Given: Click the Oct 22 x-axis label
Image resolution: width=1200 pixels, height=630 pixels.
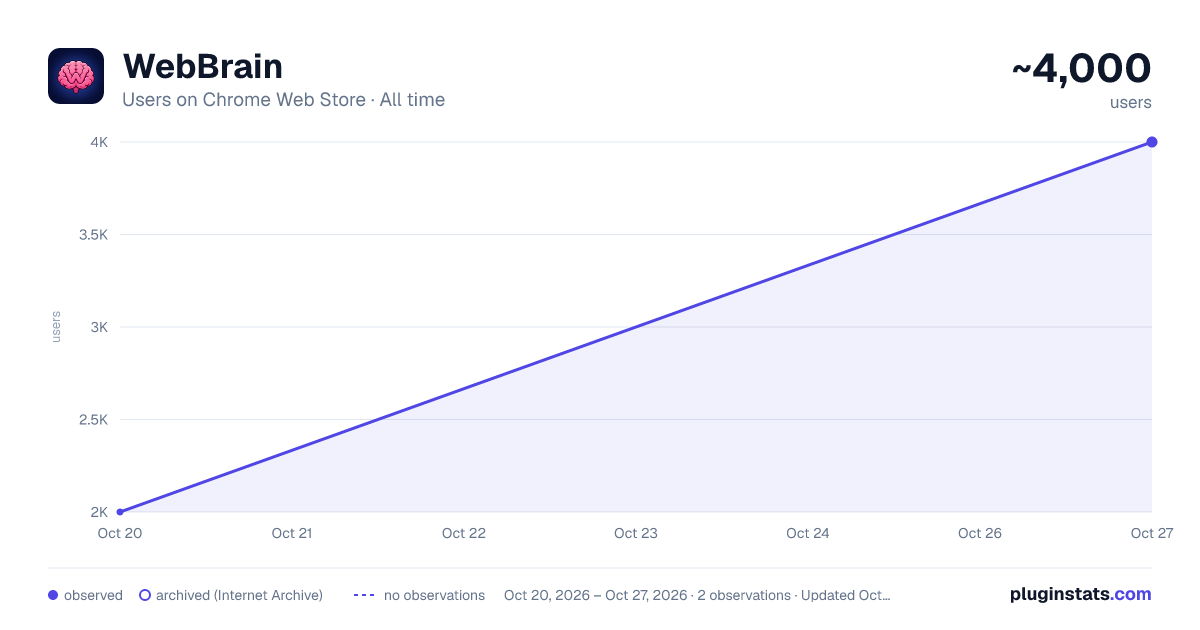Looking at the screenshot, I should click(x=464, y=533).
